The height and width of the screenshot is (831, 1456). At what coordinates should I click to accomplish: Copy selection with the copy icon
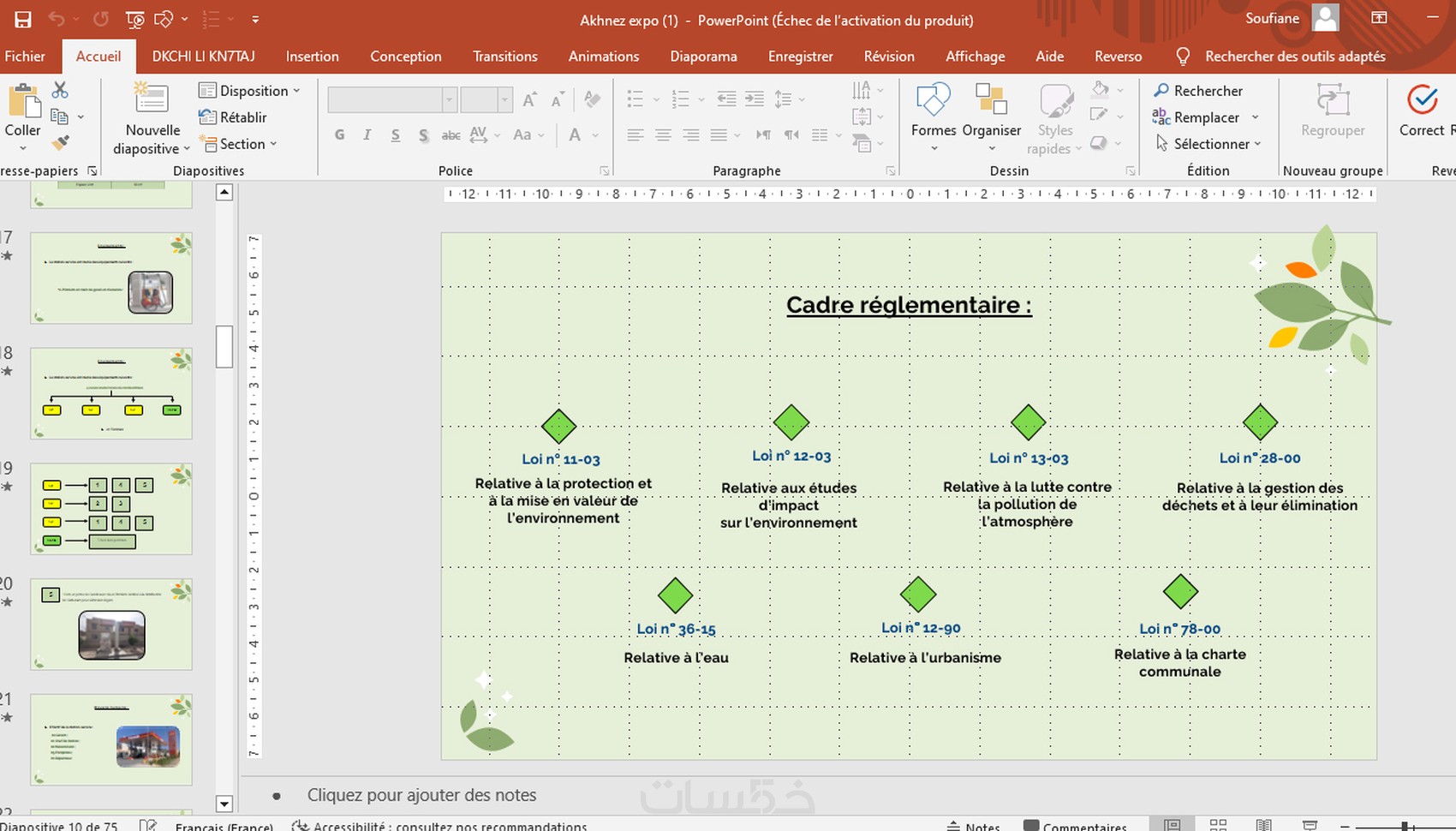[x=59, y=117]
